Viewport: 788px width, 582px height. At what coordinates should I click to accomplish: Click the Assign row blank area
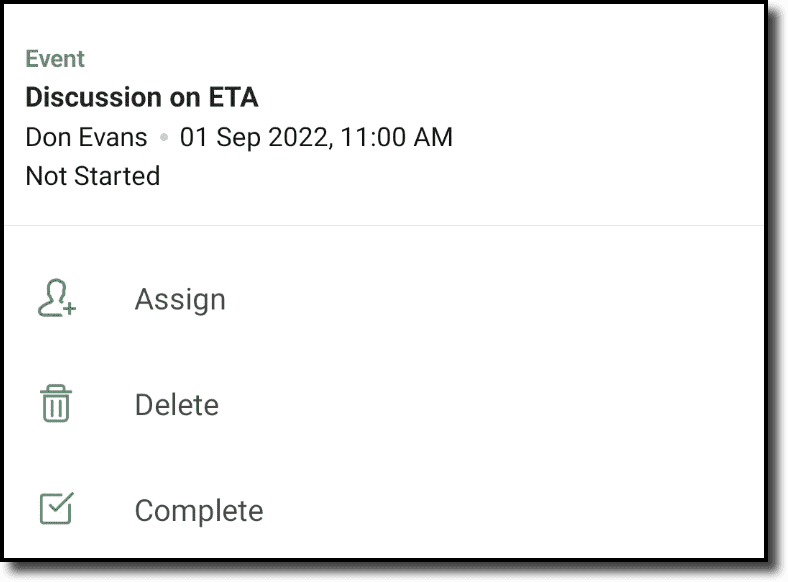(x=500, y=299)
